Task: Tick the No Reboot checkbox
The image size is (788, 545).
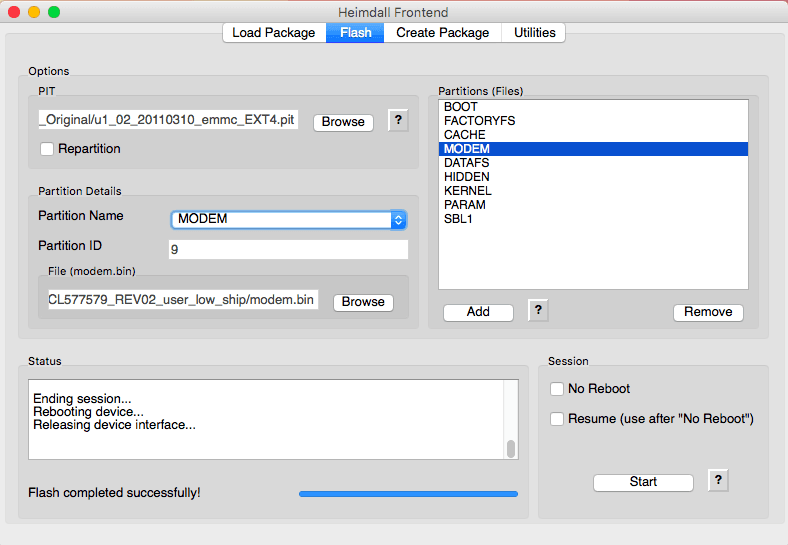Action: tap(557, 389)
